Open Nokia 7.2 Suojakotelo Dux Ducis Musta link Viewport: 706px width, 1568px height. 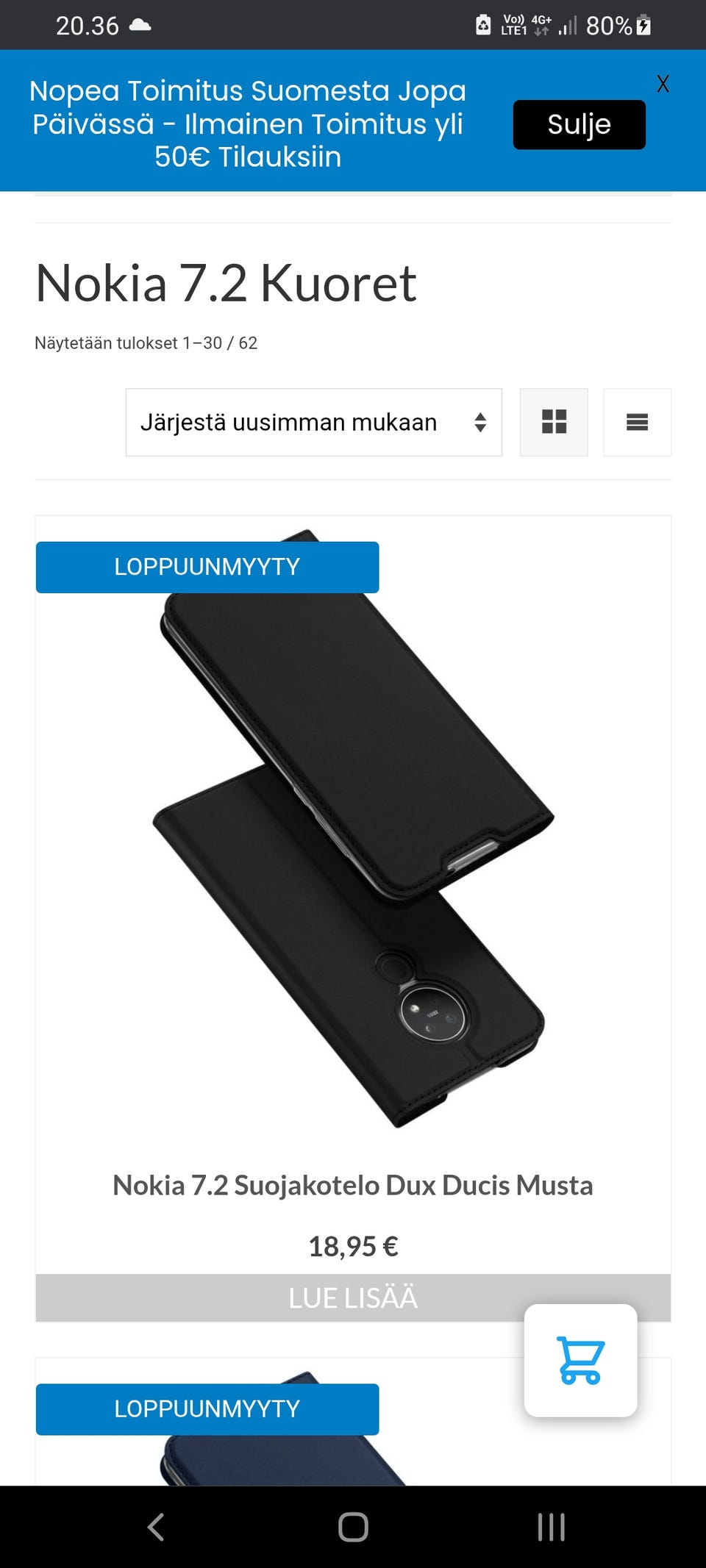tap(353, 1185)
